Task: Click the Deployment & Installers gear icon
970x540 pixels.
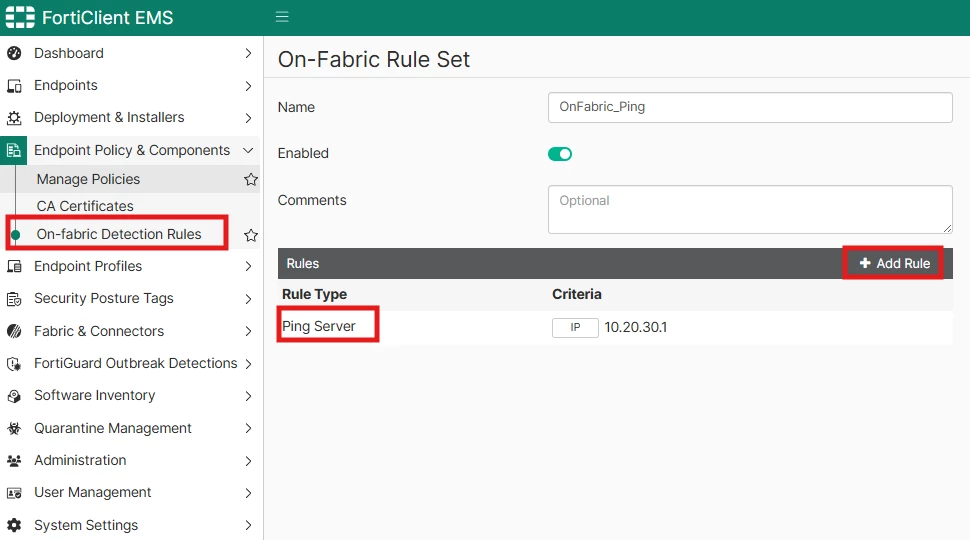Action: (14, 118)
